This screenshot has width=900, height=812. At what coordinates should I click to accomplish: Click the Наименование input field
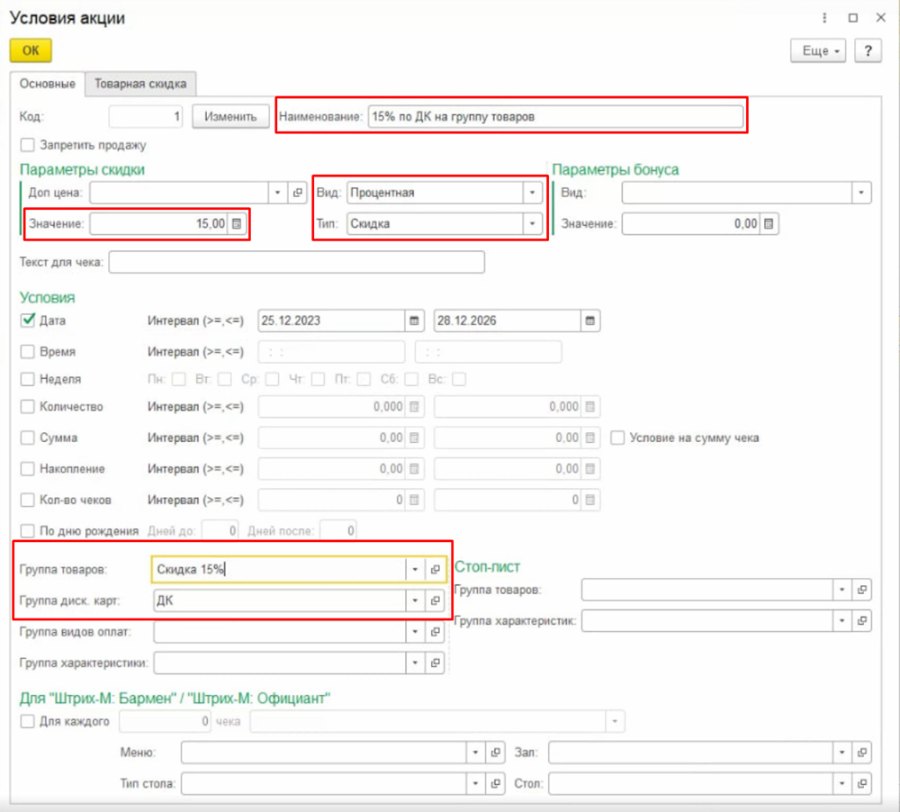point(556,117)
